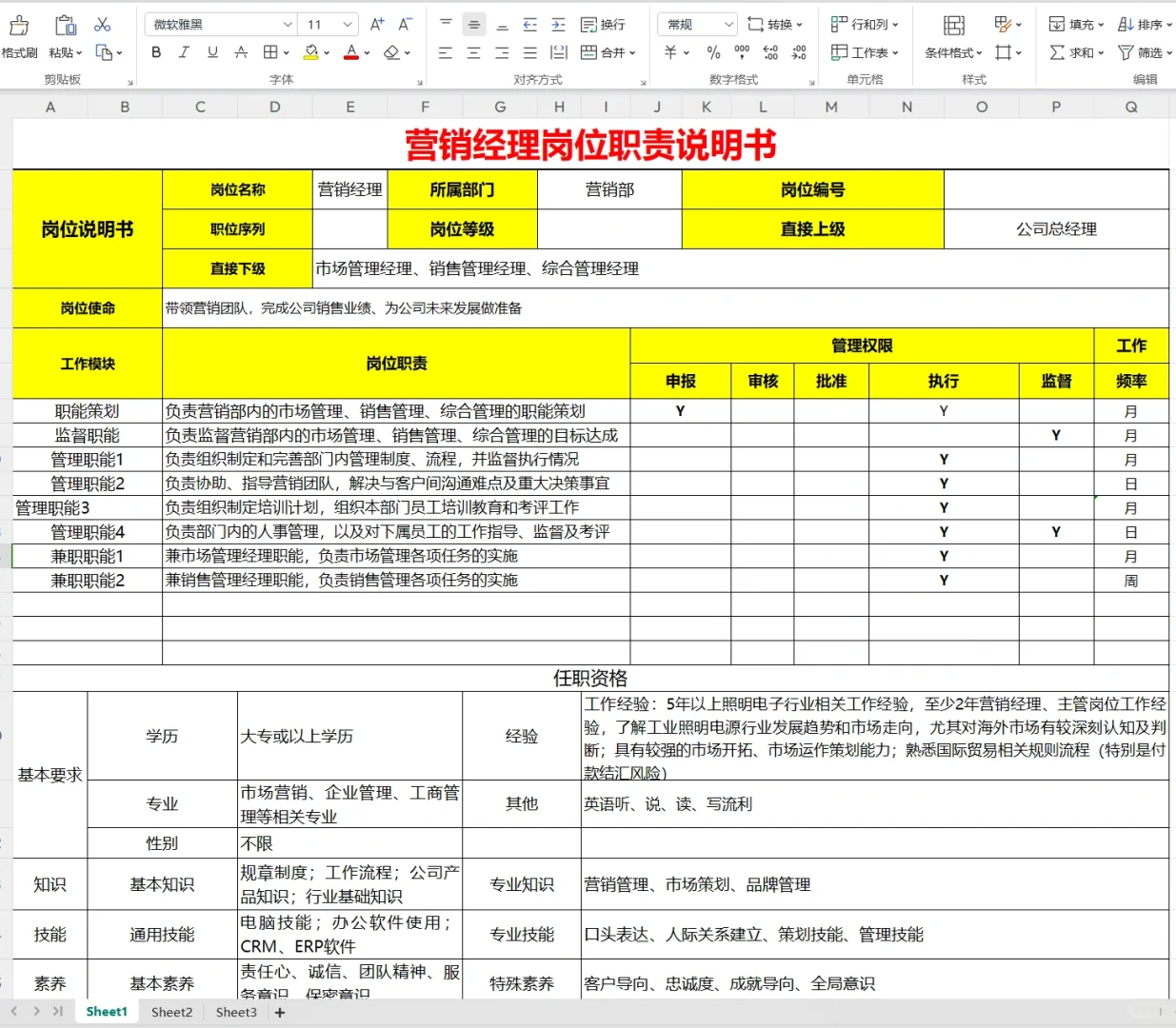This screenshot has height=1028, width=1176.
Task: Click the percent style (%) icon
Action: tap(711, 53)
